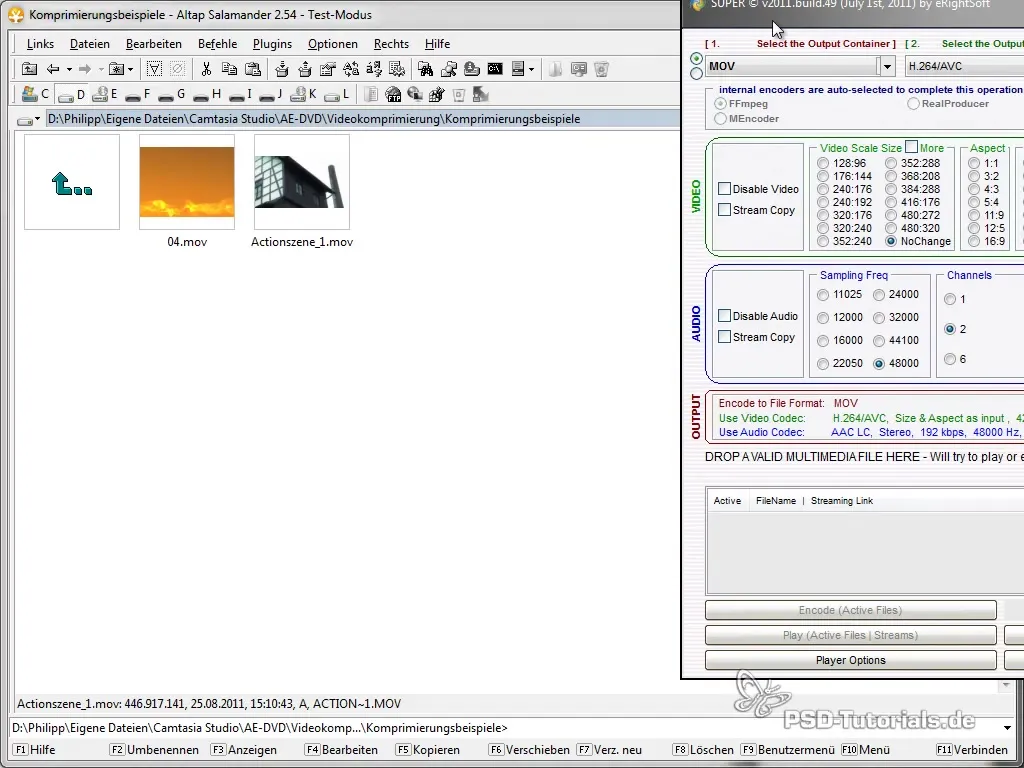Click the F6 Verschieben button
The width and height of the screenshot is (1024, 768).
(x=530, y=750)
